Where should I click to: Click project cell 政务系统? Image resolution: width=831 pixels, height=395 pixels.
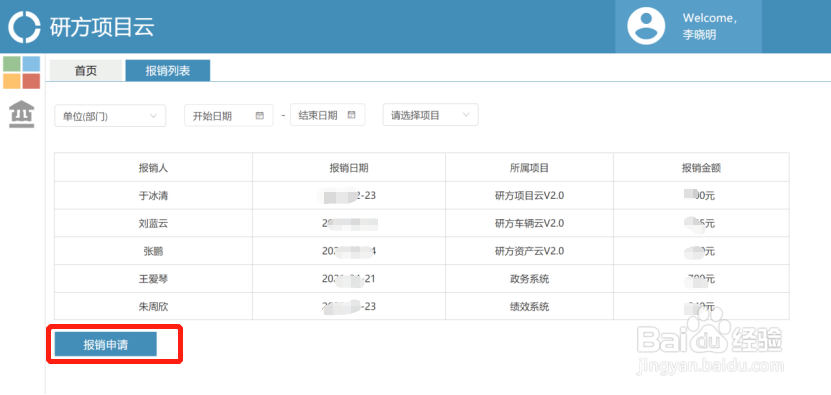tap(529, 278)
